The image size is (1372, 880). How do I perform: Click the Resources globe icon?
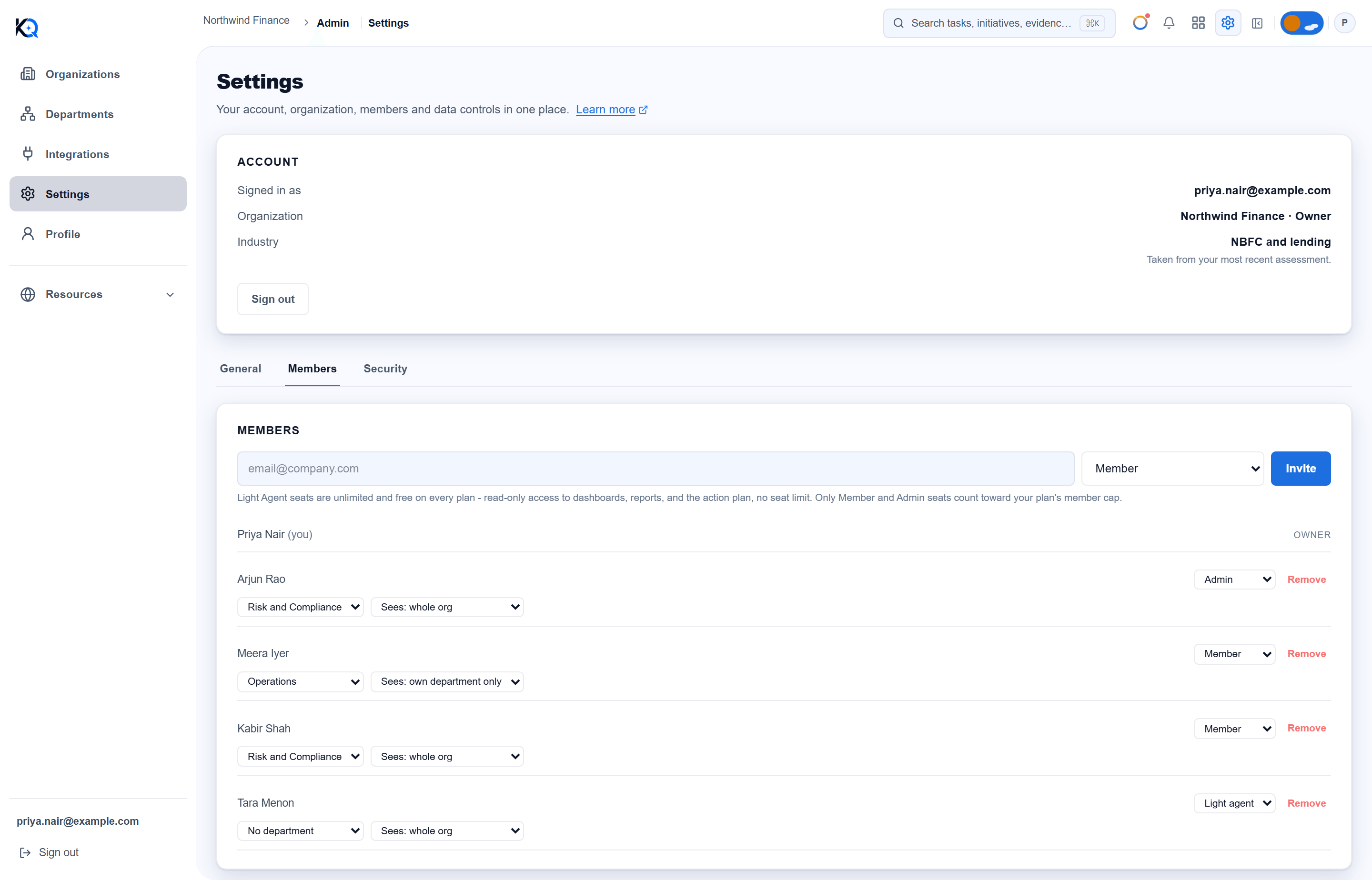pyautogui.click(x=28, y=294)
